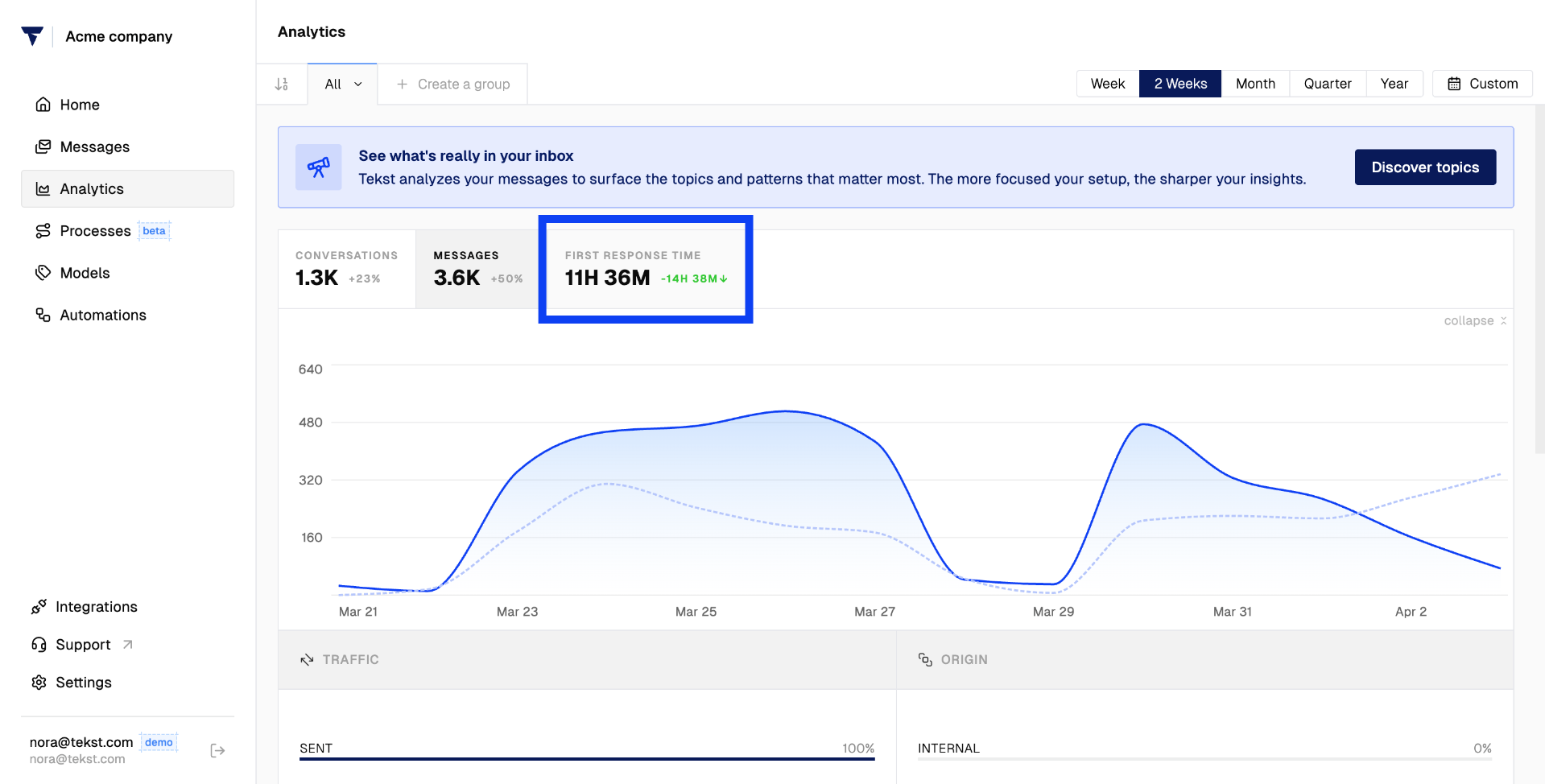This screenshot has width=1545, height=784.
Task: Click the sort order icon
Action: [x=282, y=84]
